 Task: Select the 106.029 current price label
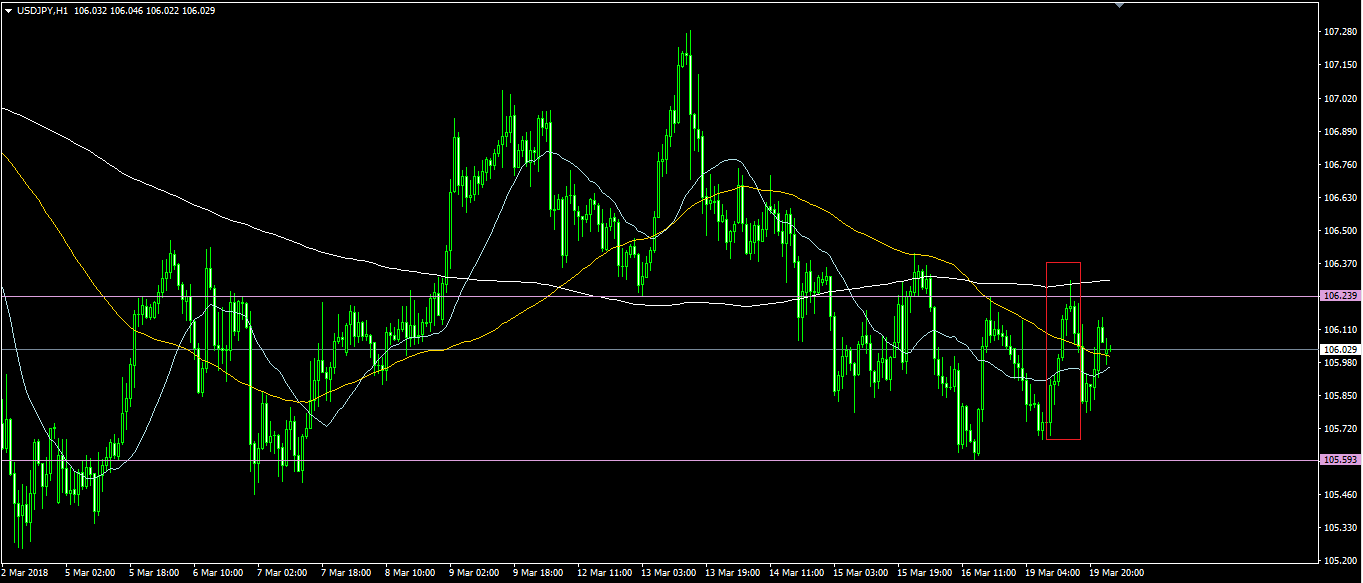1339,349
